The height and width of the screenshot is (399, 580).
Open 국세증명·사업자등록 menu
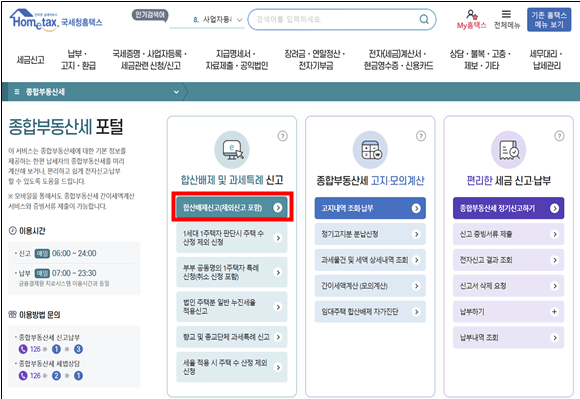(x=150, y=60)
